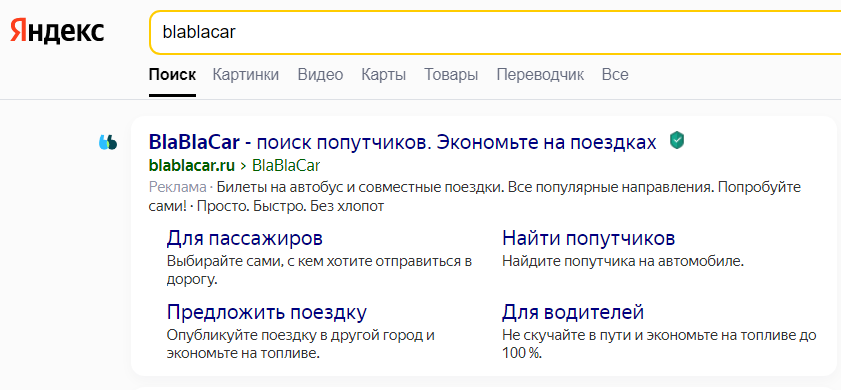Open the Найти попутчиков sitelink
Screen dimensions: 841x390
588,238
